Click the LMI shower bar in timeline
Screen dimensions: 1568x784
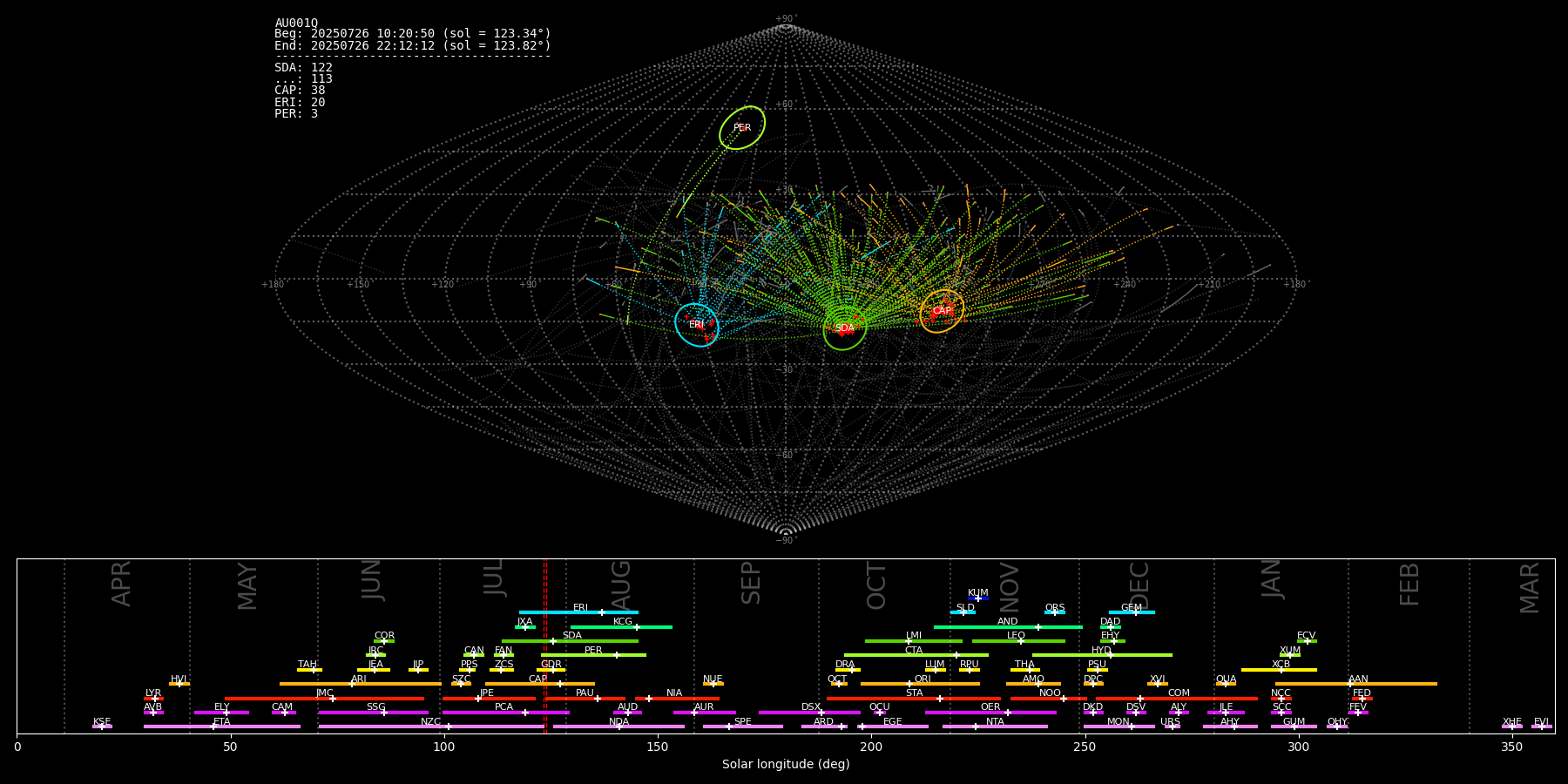point(914,641)
